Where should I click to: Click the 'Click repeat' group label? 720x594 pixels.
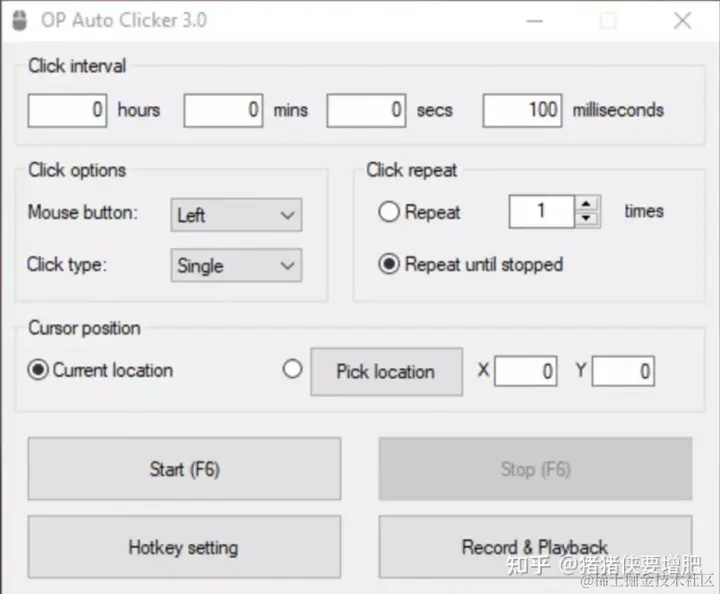[411, 170]
